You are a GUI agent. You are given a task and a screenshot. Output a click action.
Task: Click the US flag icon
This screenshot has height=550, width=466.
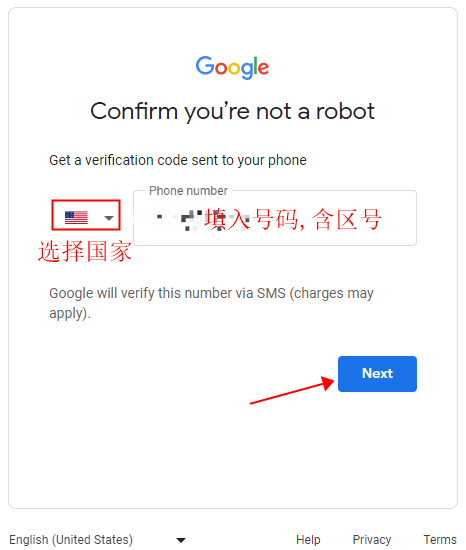click(76, 217)
